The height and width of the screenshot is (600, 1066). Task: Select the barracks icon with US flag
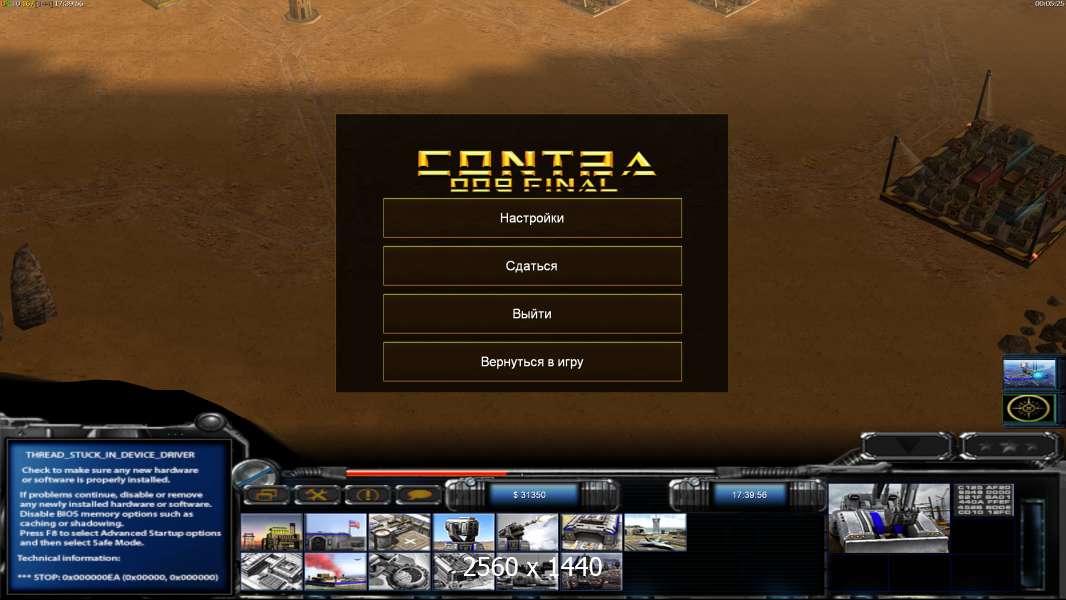pyautogui.click(x=336, y=532)
